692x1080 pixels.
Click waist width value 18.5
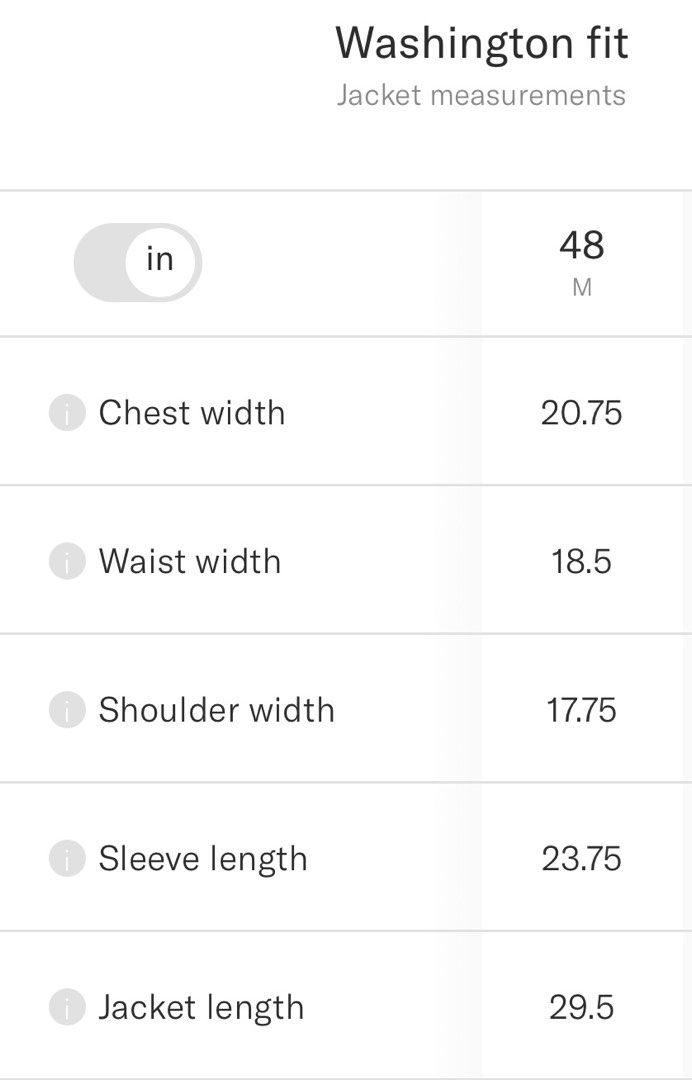pyautogui.click(x=581, y=561)
